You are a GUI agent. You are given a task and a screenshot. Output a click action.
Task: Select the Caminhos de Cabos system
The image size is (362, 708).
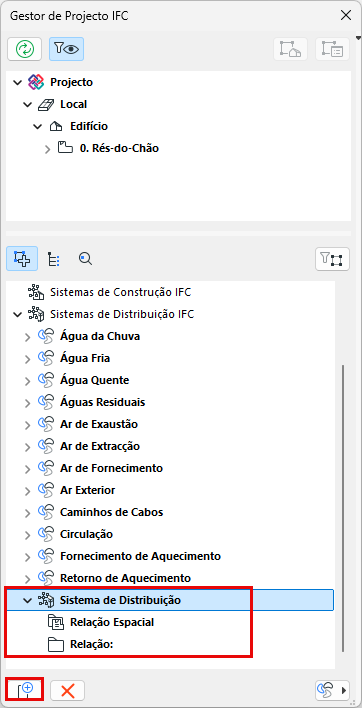click(111, 512)
